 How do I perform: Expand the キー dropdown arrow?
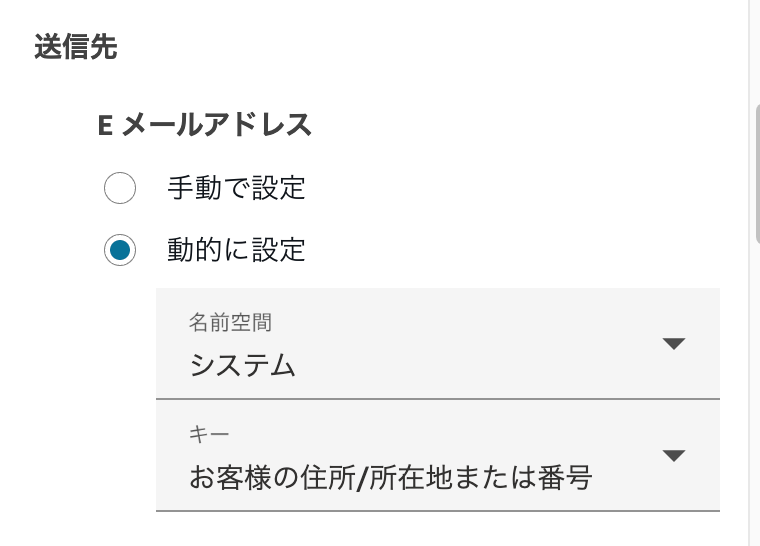[674, 456]
